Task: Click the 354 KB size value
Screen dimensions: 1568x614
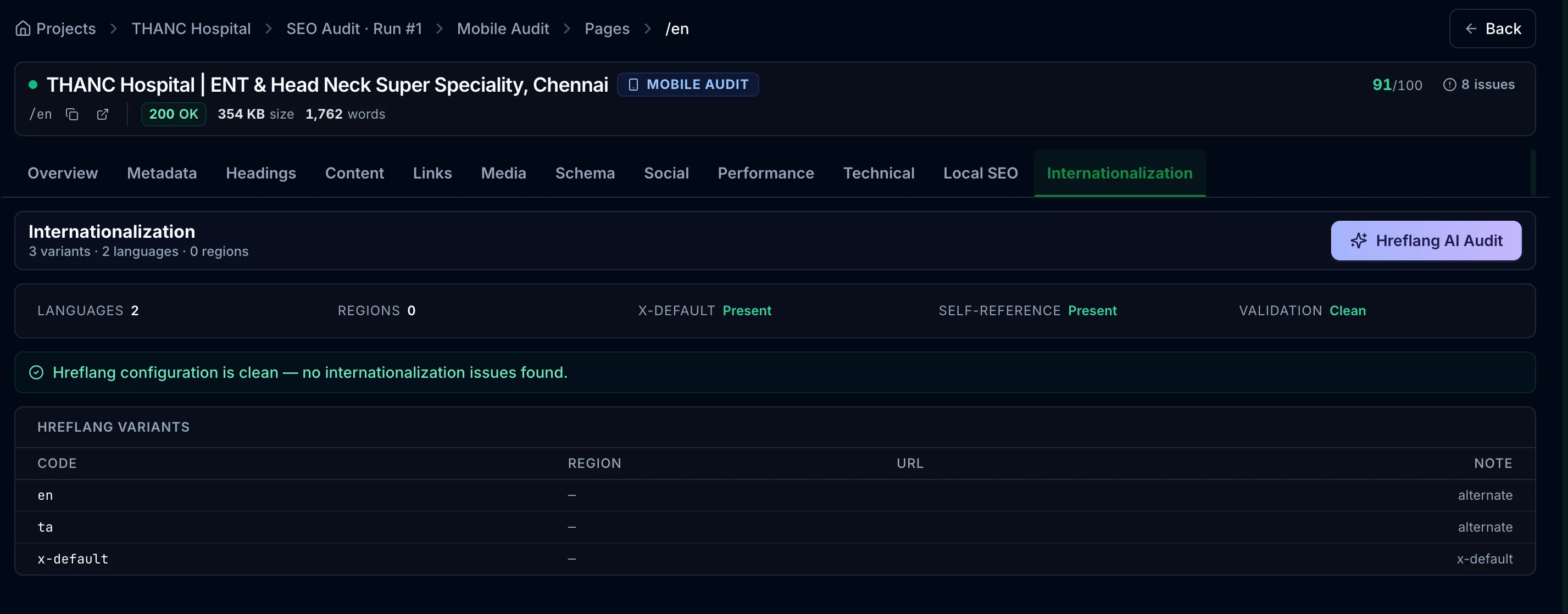Action: [255, 114]
